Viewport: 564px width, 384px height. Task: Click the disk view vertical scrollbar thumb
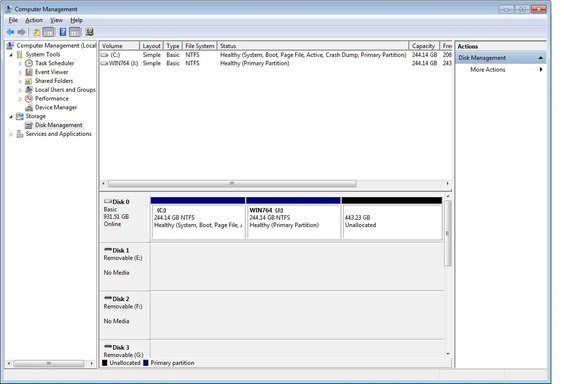coord(448,233)
